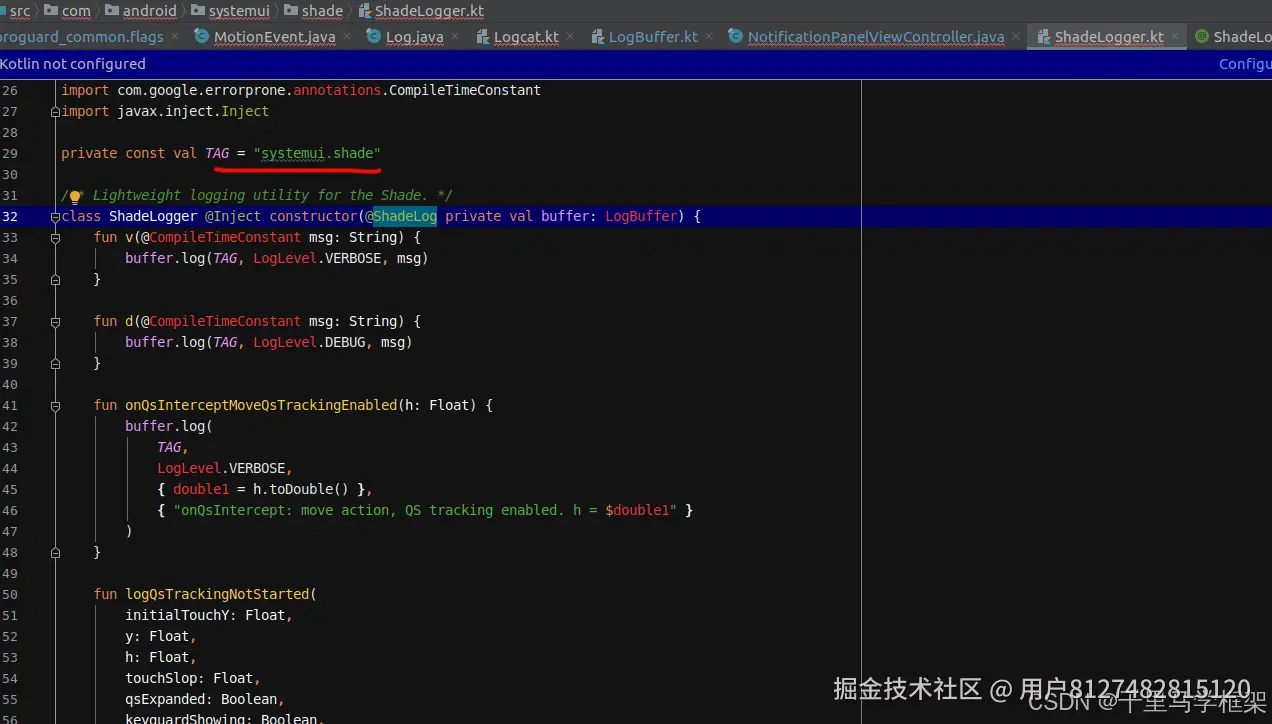Click 'shade' in the navigation breadcrumb

(x=323, y=11)
